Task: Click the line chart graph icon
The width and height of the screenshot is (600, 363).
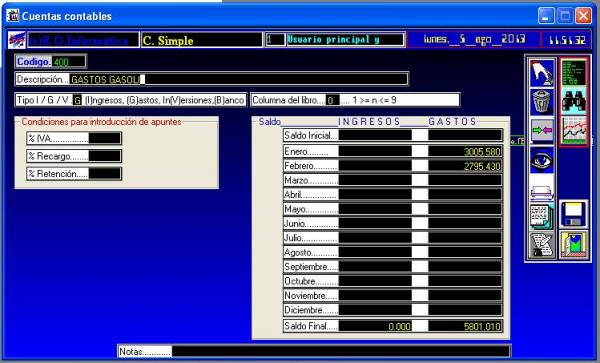Action: click(x=574, y=130)
